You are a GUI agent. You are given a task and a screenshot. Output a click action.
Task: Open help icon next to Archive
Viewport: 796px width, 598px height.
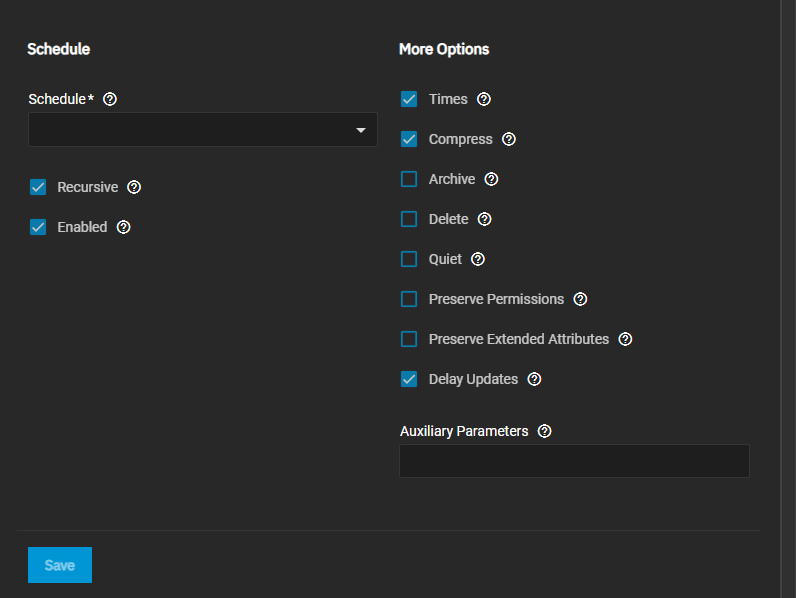click(491, 179)
